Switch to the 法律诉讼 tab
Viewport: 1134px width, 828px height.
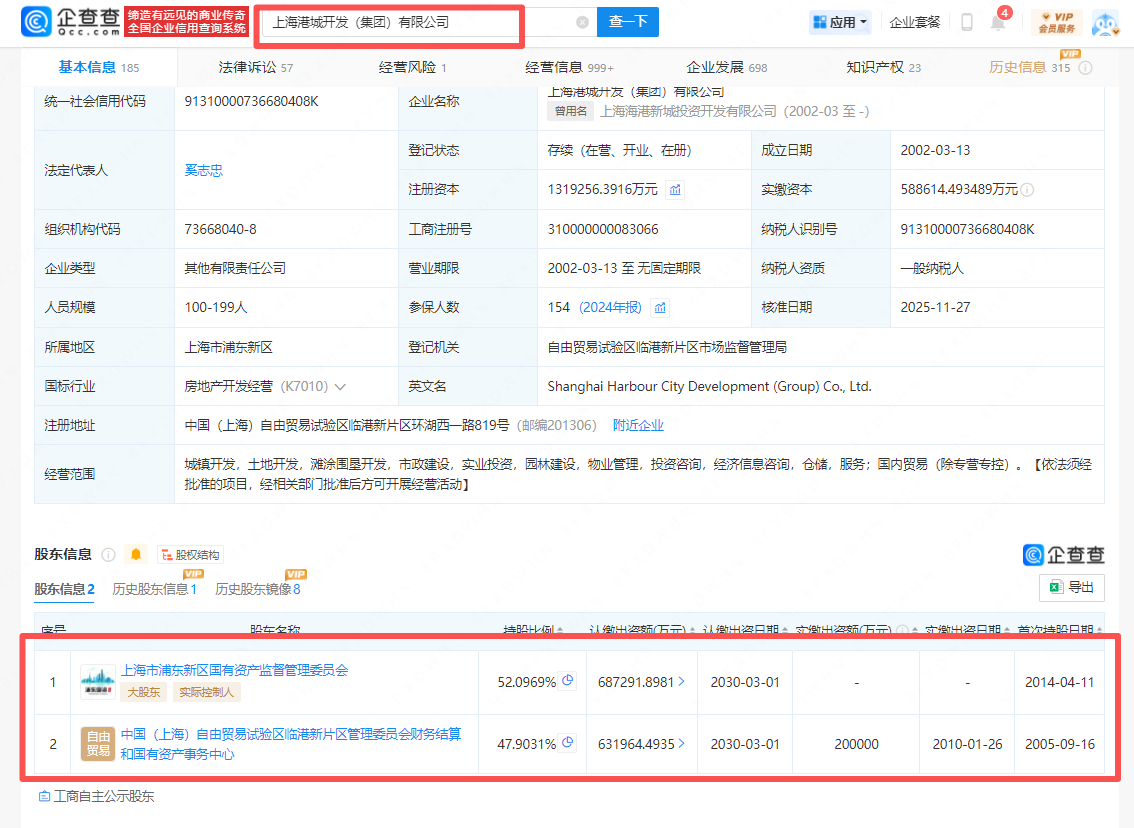coord(255,67)
